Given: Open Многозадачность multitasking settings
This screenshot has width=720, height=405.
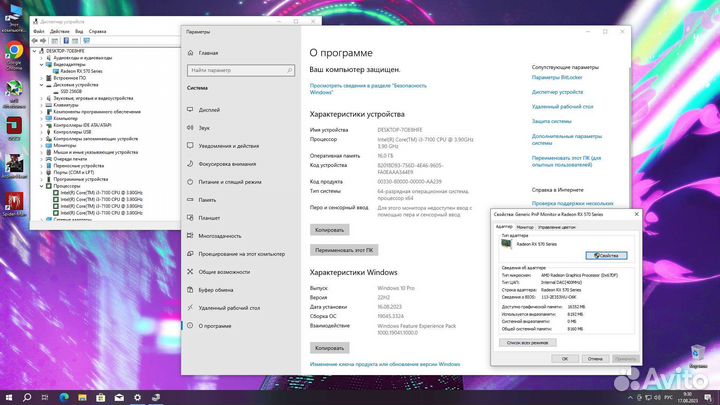Looking at the screenshot, I should tap(219, 236).
